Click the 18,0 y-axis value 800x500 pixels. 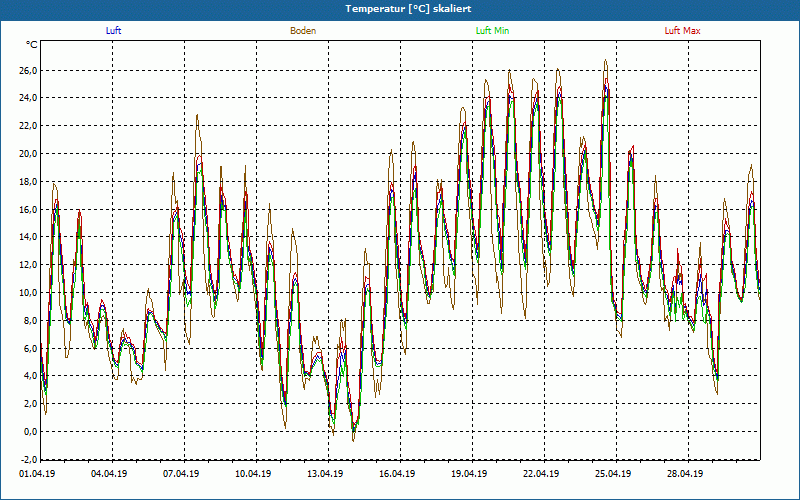[x=28, y=181]
